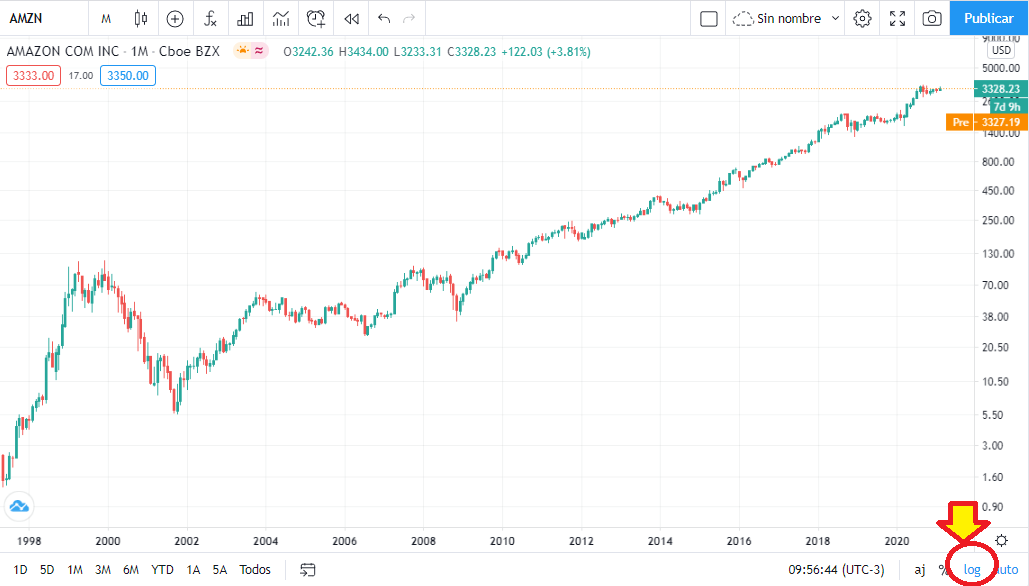Viewport: 1029px width, 586px height.
Task: Open chart settings gear in top toolbar
Action: pyautogui.click(x=862, y=18)
